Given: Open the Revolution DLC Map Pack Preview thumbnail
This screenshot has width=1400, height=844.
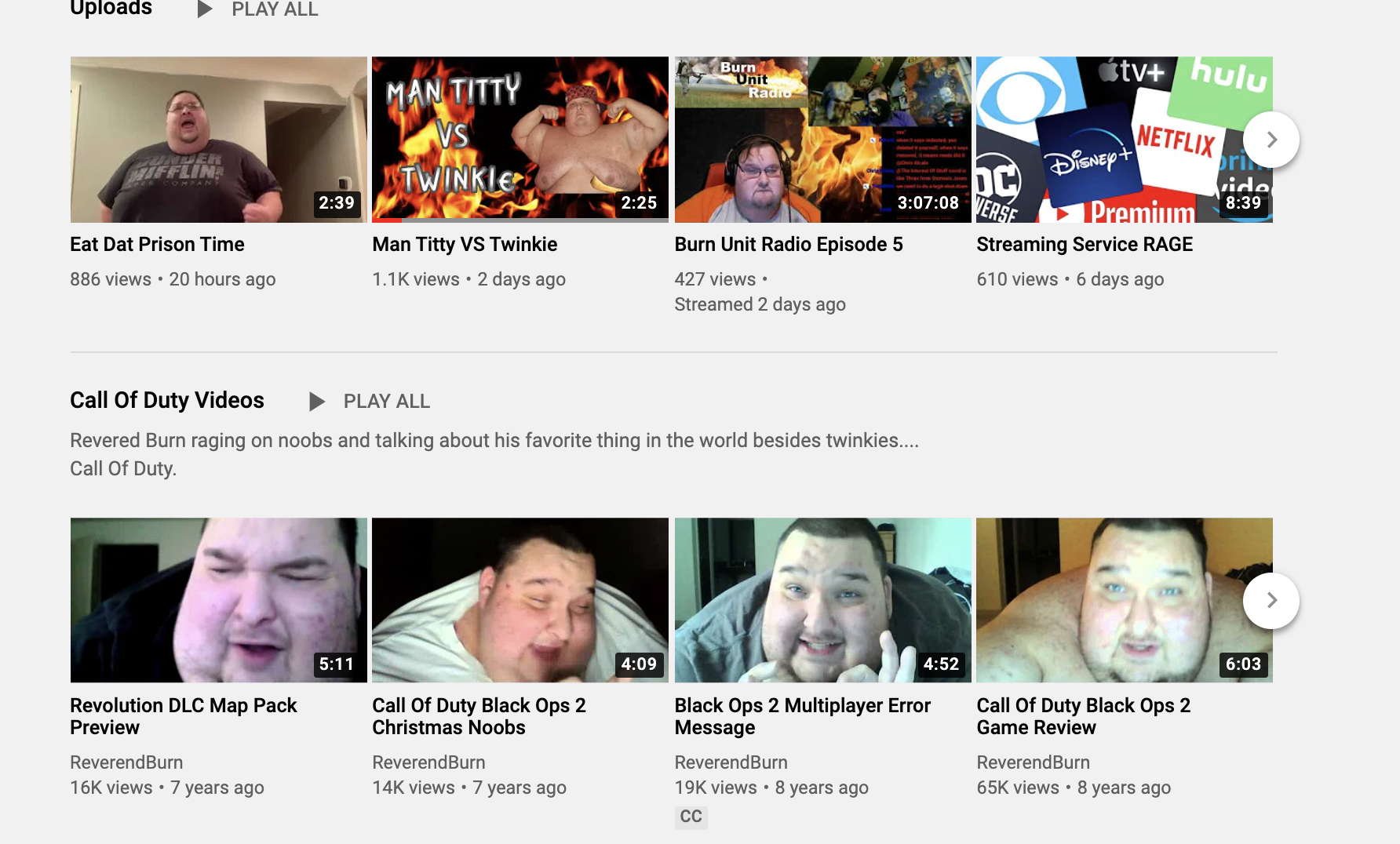Looking at the screenshot, I should (x=219, y=600).
